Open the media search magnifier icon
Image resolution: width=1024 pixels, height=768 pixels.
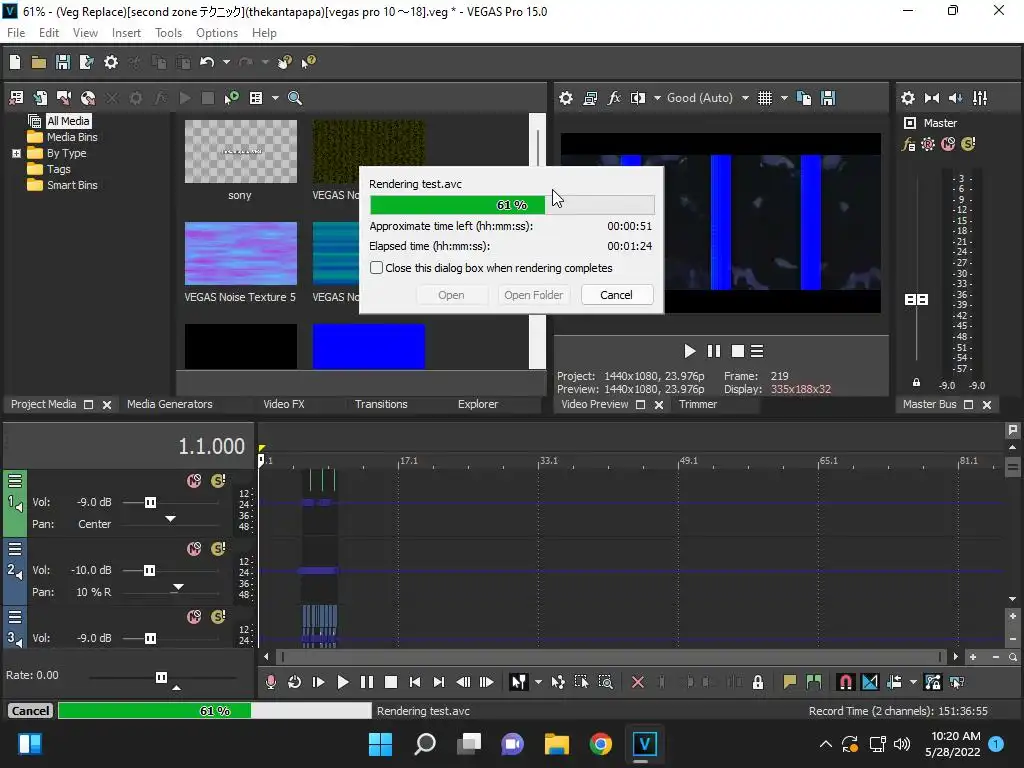click(295, 98)
